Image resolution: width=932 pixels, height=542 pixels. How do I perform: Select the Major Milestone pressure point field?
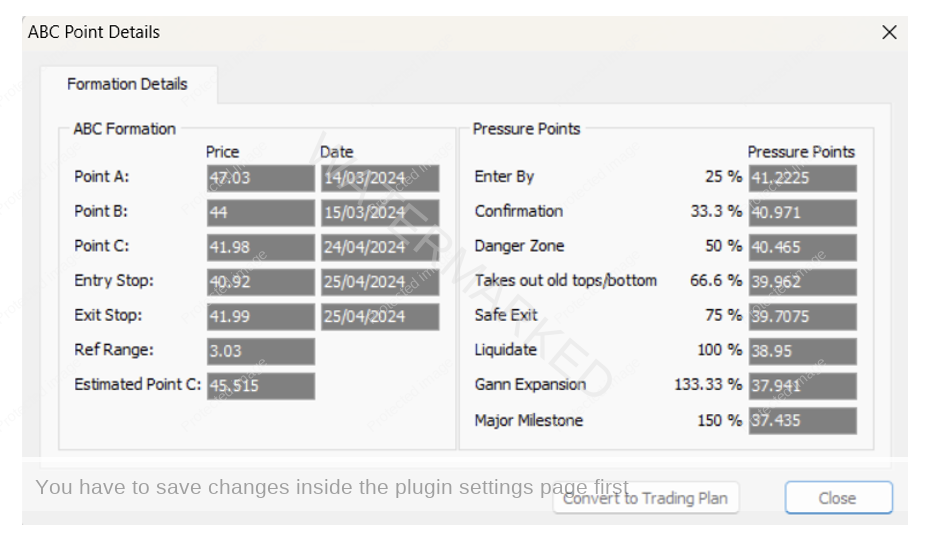pos(802,421)
